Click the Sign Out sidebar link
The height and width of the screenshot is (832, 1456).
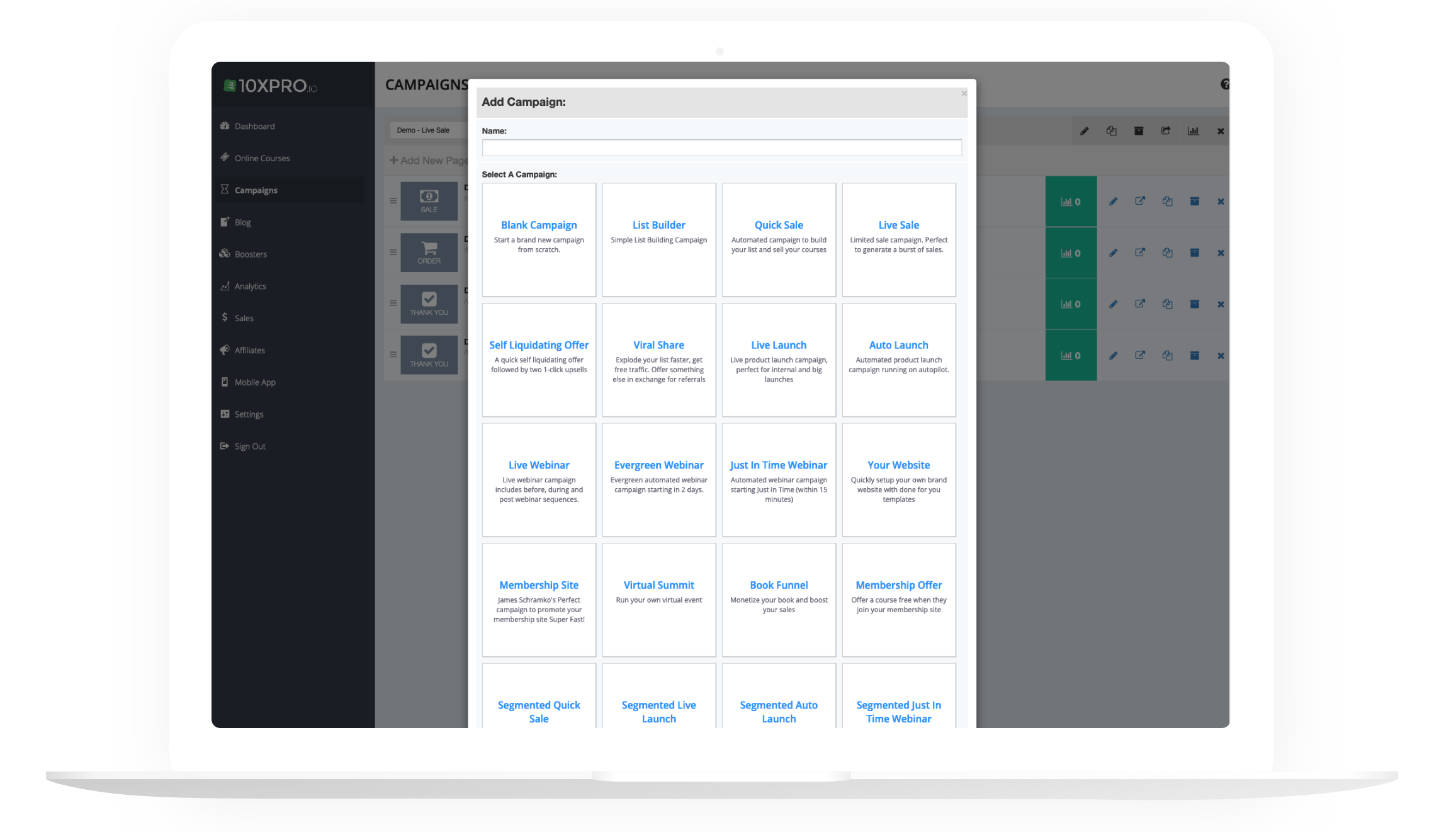(x=250, y=447)
